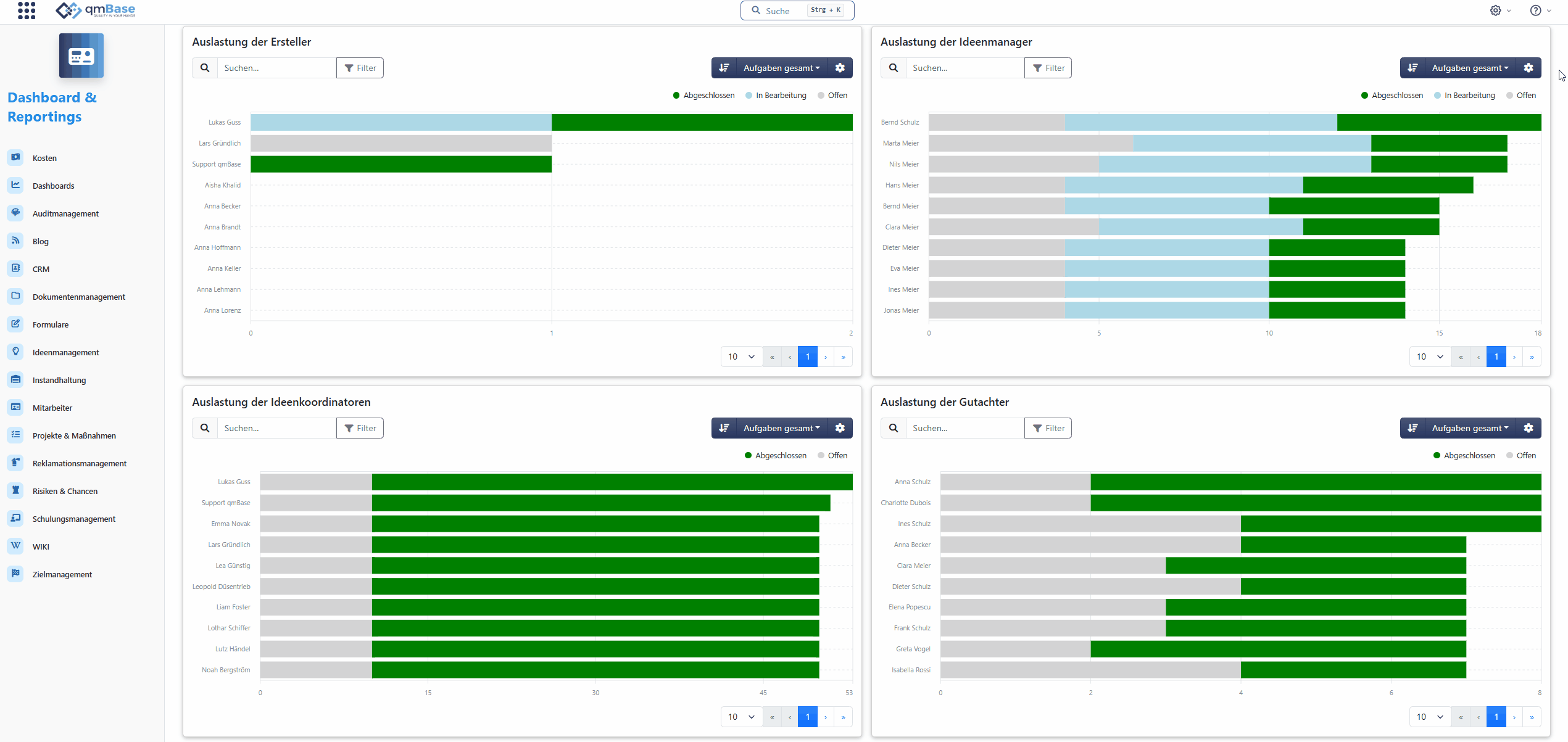Viewport: 1568px width, 742px height.
Task: Jump to last page in Ideenkoordinatoren pagination
Action: click(x=843, y=717)
